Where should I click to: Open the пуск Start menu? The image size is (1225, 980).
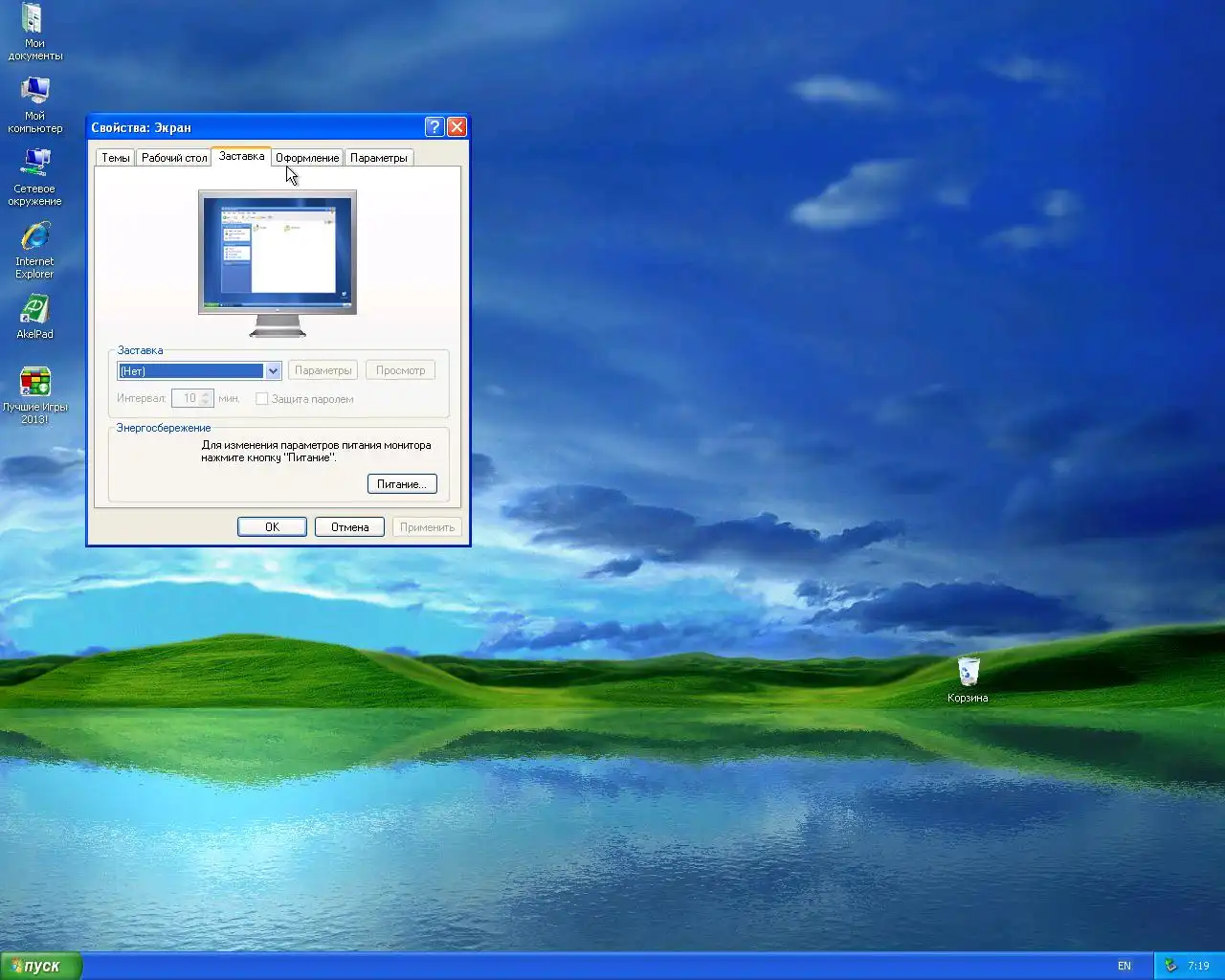(x=41, y=966)
